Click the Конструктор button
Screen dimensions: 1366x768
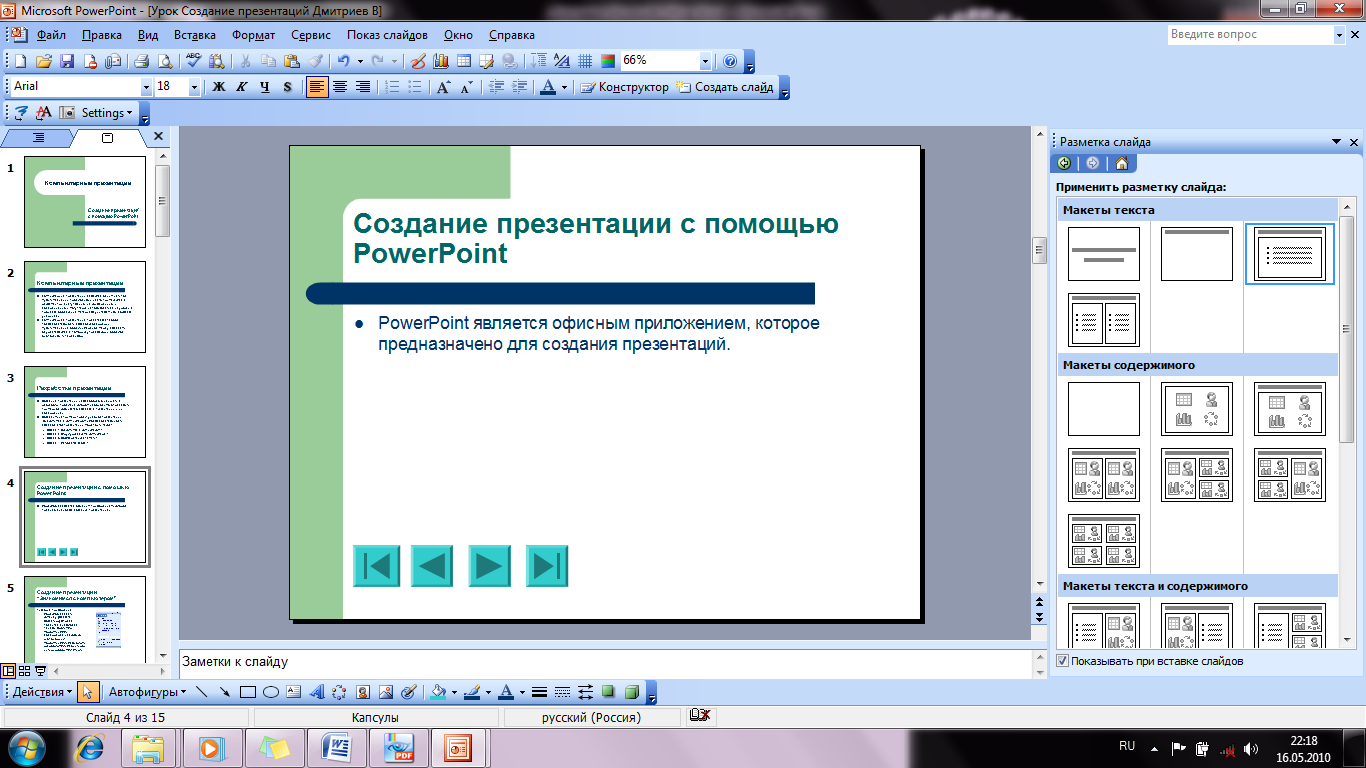click(x=625, y=87)
